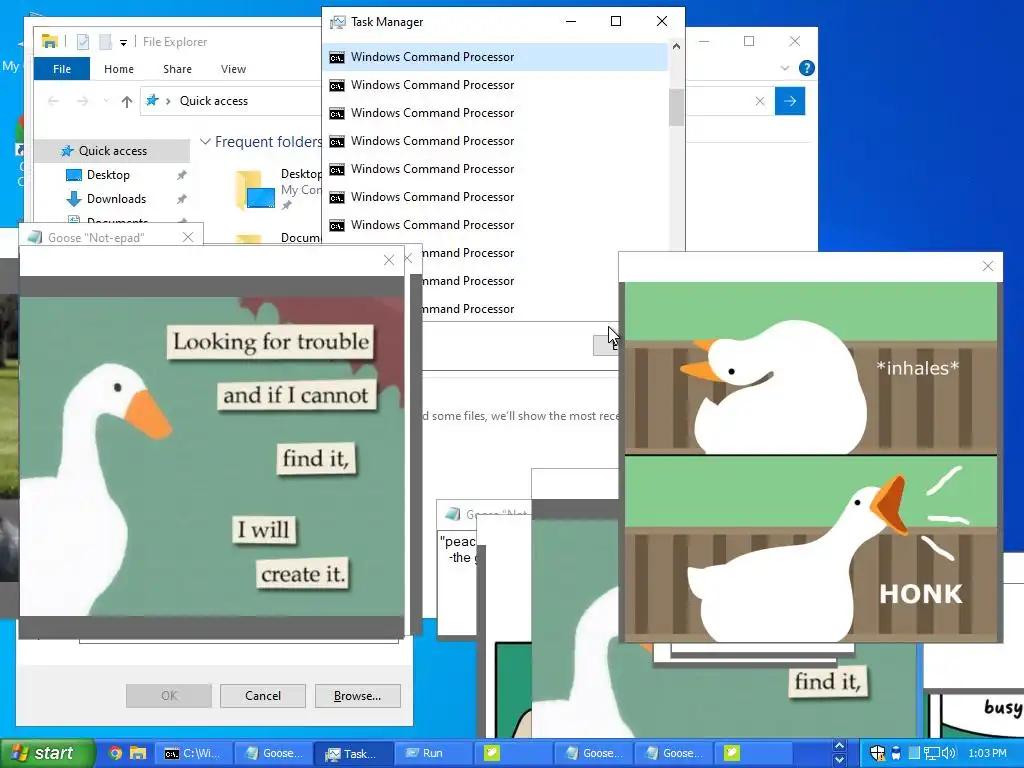Viewport: 1024px width, 768px height.
Task: Click File Explorer folder icon in title bar
Action: [x=50, y=42]
